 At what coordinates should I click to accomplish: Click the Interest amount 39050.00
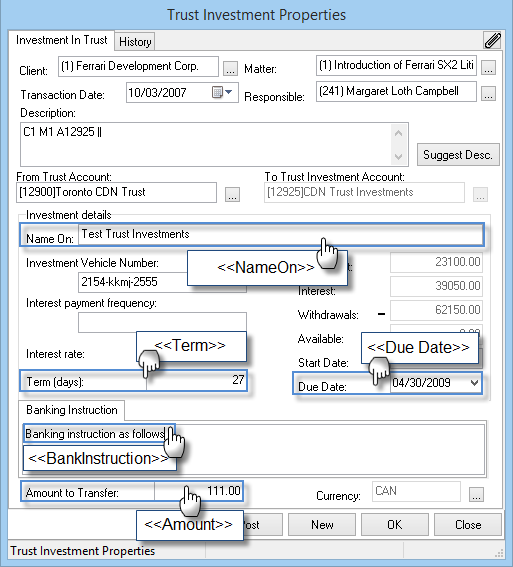pos(436,286)
